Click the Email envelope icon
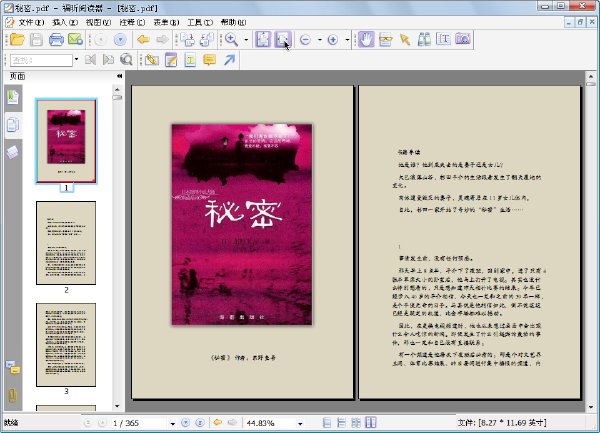 75,39
